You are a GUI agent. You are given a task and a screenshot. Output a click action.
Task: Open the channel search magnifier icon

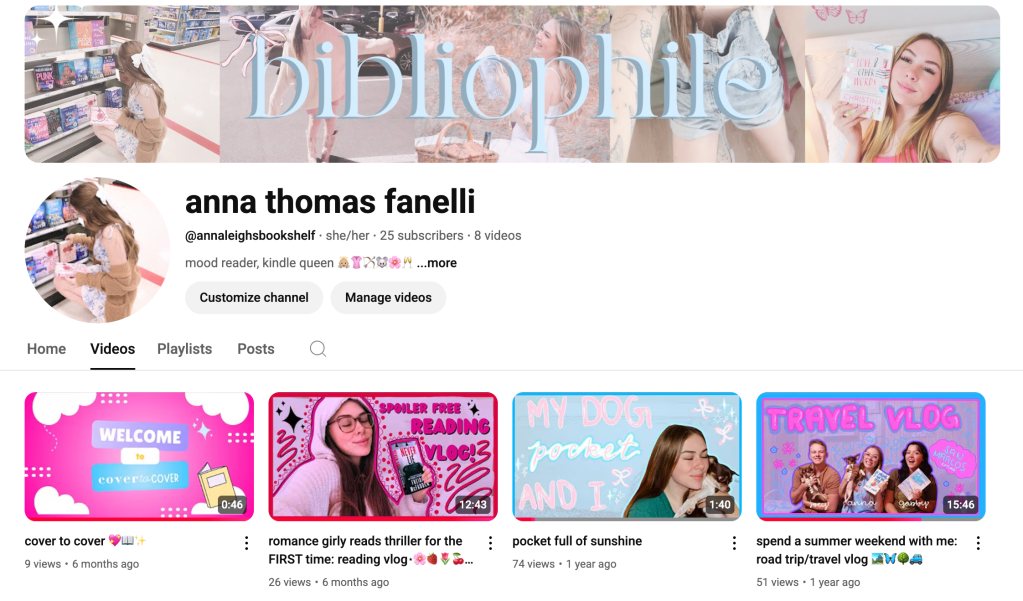click(318, 348)
